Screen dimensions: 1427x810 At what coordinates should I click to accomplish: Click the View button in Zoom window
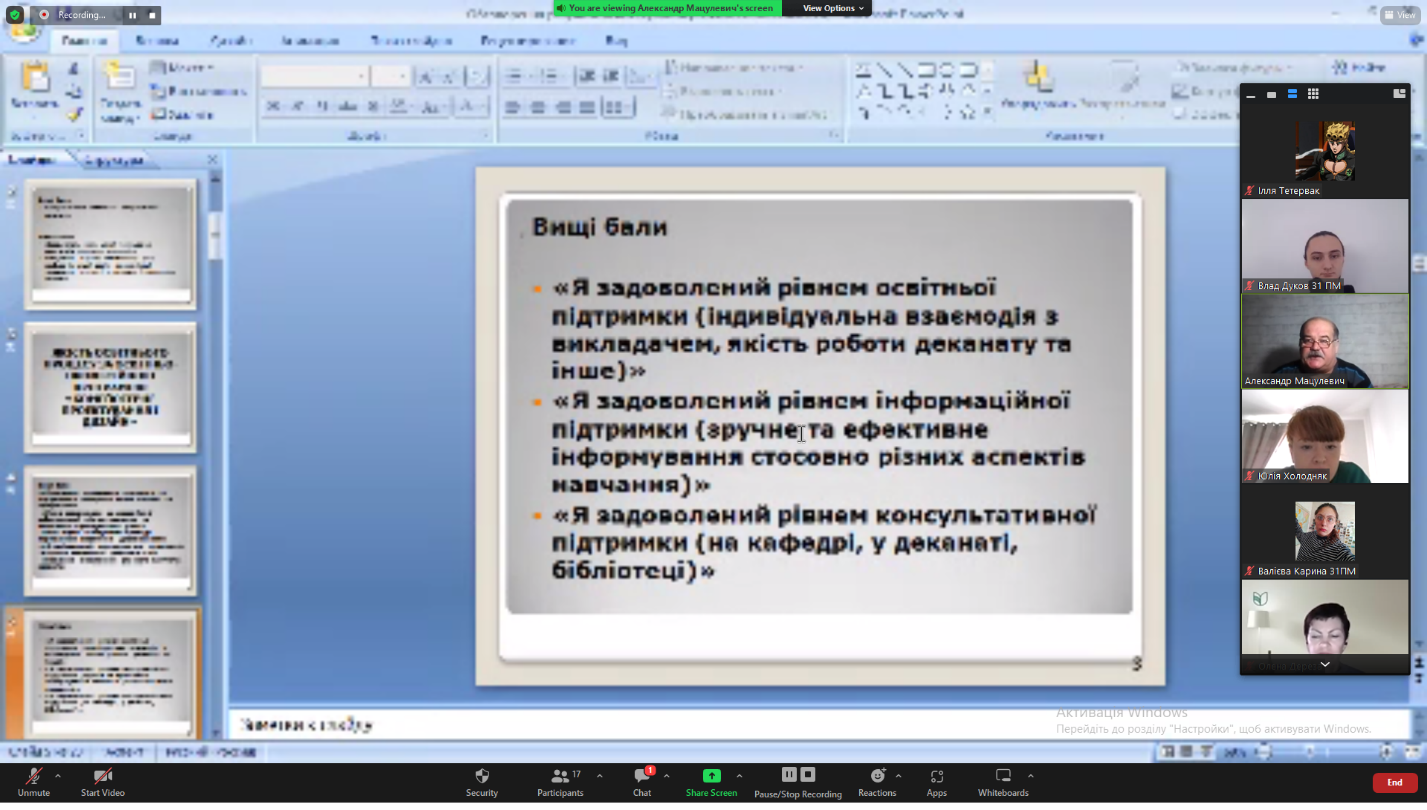[x=1399, y=15]
